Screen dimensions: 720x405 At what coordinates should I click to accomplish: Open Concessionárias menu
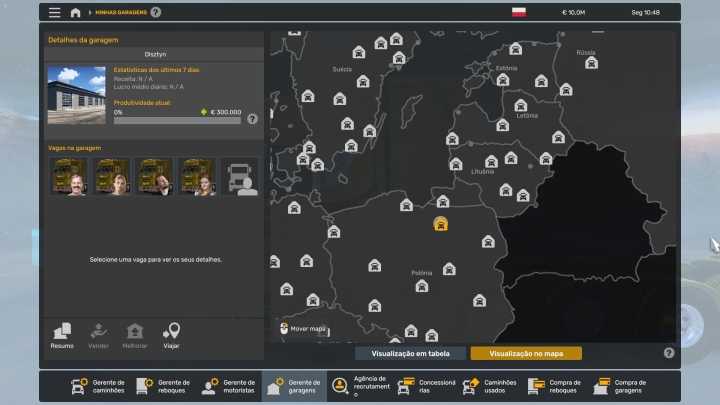point(426,386)
